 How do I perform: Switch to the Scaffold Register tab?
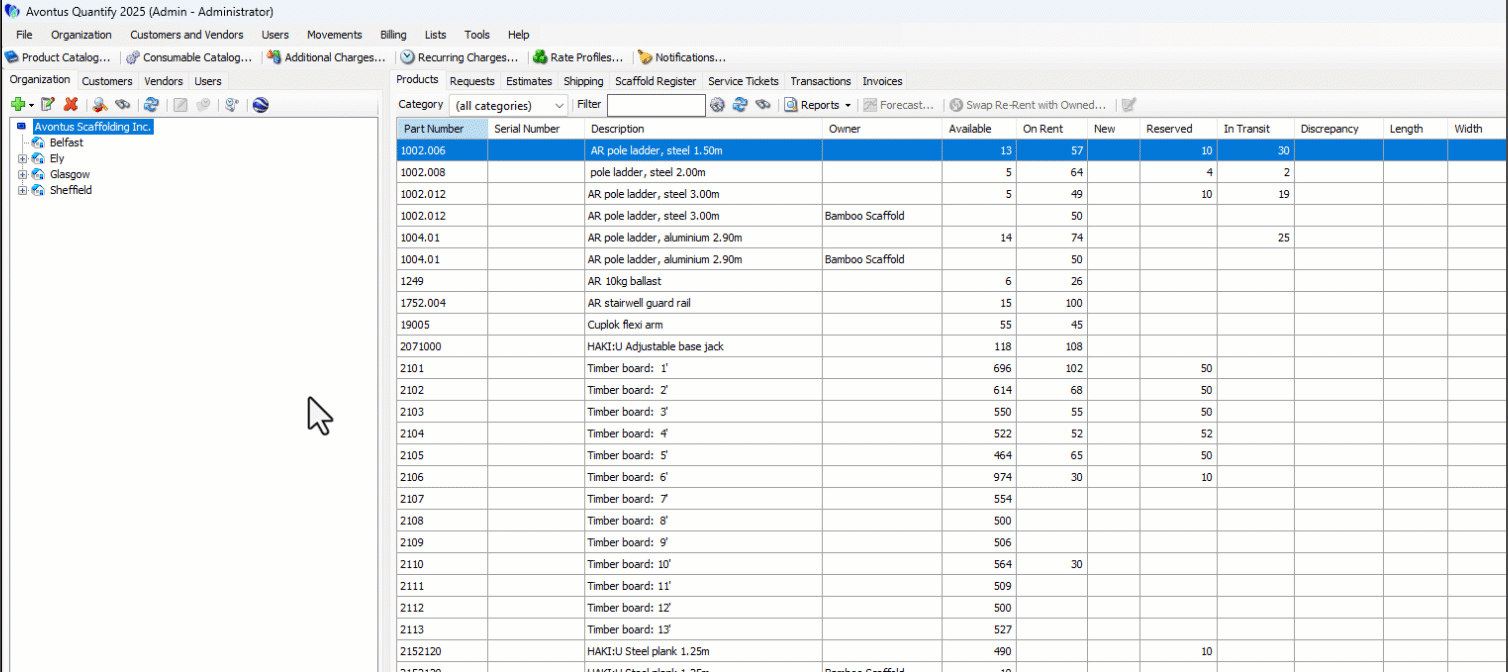coord(655,81)
